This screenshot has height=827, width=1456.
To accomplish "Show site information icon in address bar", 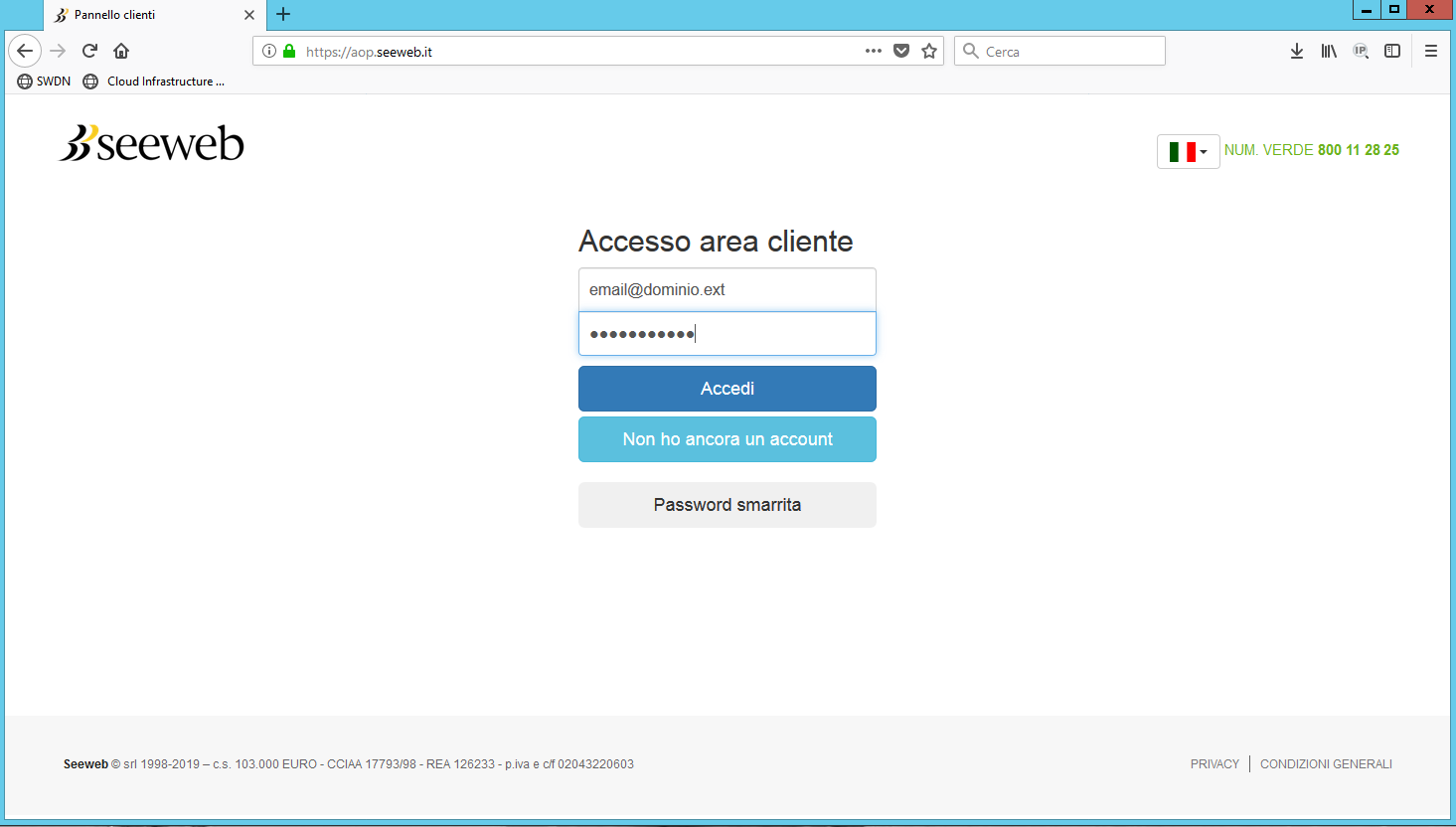I will pos(269,51).
